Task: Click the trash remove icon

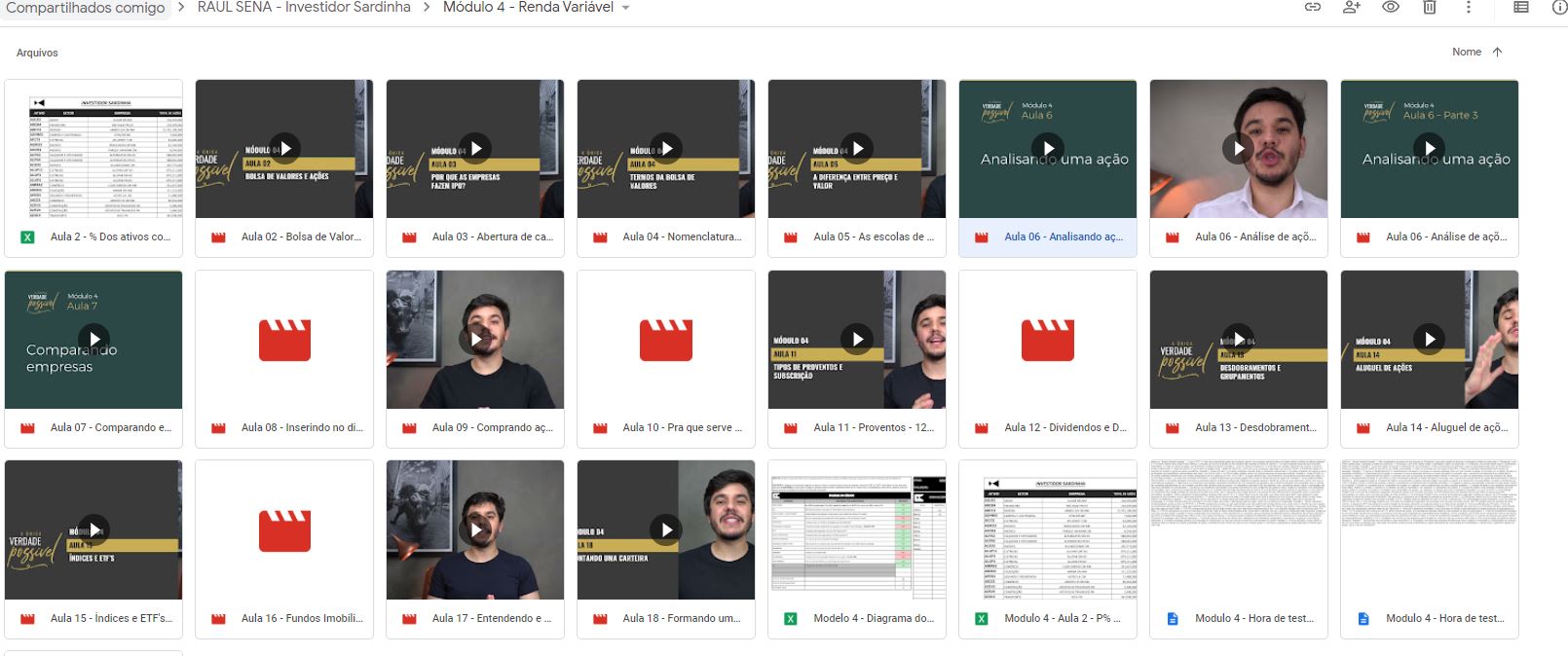Action: coord(1430,8)
